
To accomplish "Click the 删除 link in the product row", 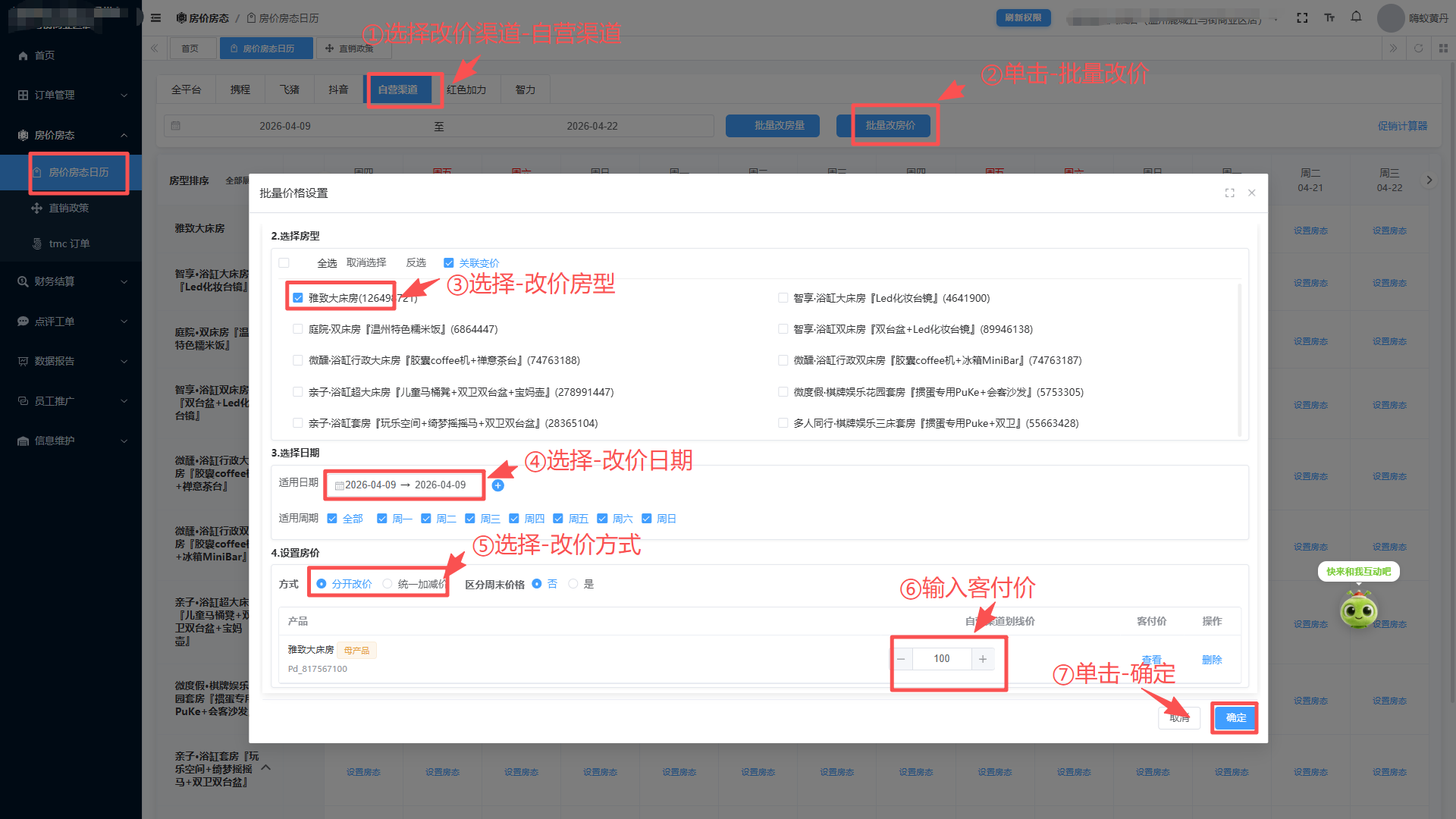I will [x=1212, y=660].
